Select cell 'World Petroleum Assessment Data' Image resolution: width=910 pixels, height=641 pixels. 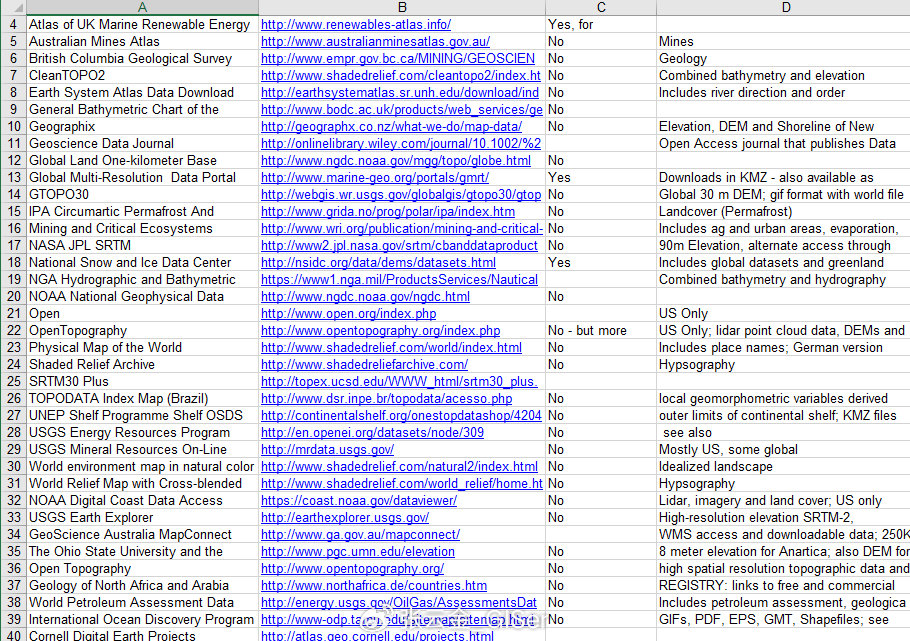(x=142, y=603)
